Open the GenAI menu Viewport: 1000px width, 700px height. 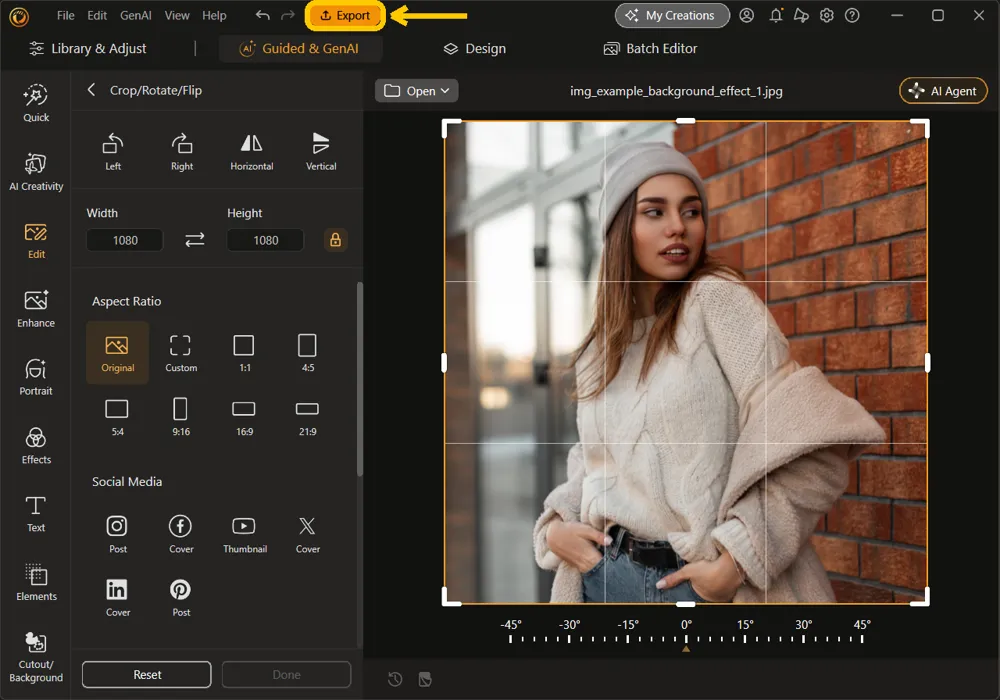point(136,15)
